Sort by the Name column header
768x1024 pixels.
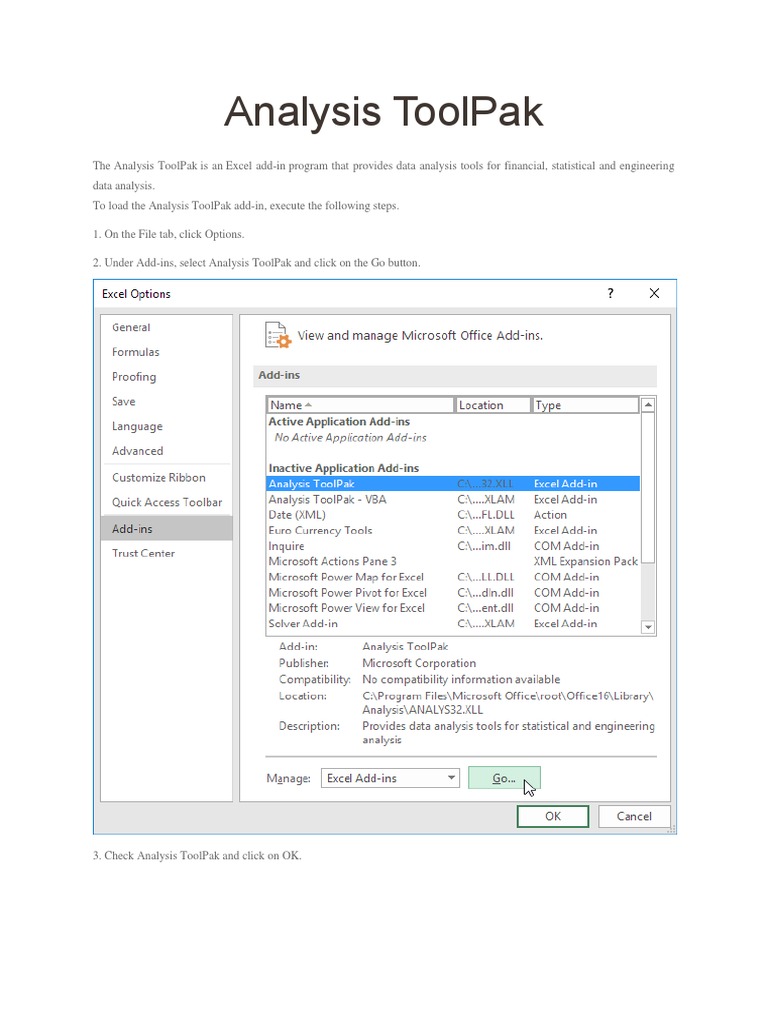(x=360, y=405)
